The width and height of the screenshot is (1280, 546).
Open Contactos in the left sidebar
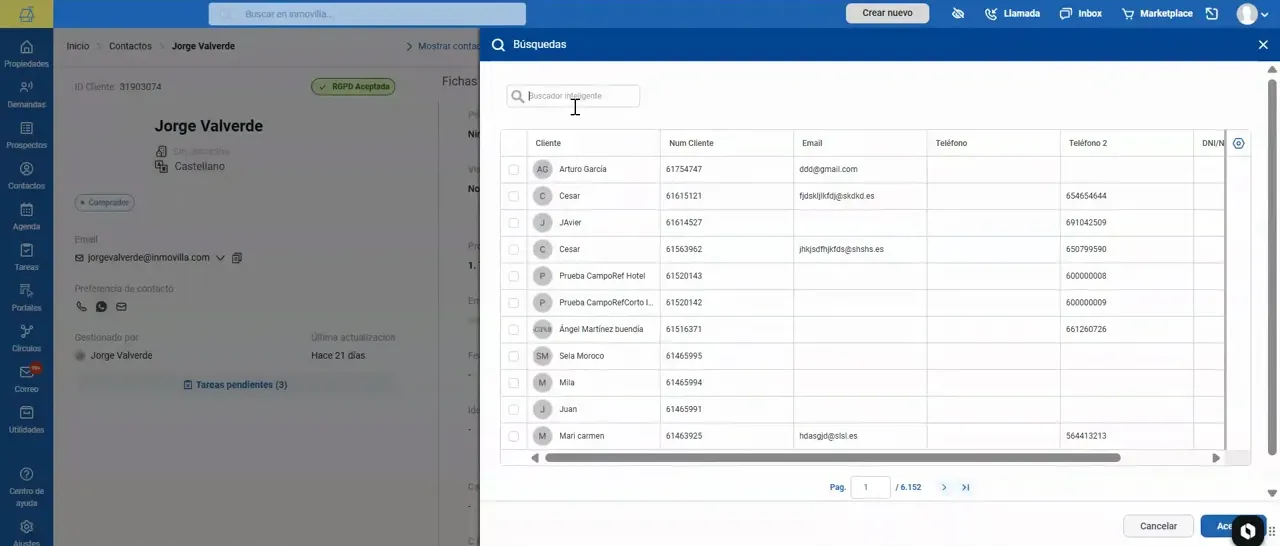[x=26, y=177]
